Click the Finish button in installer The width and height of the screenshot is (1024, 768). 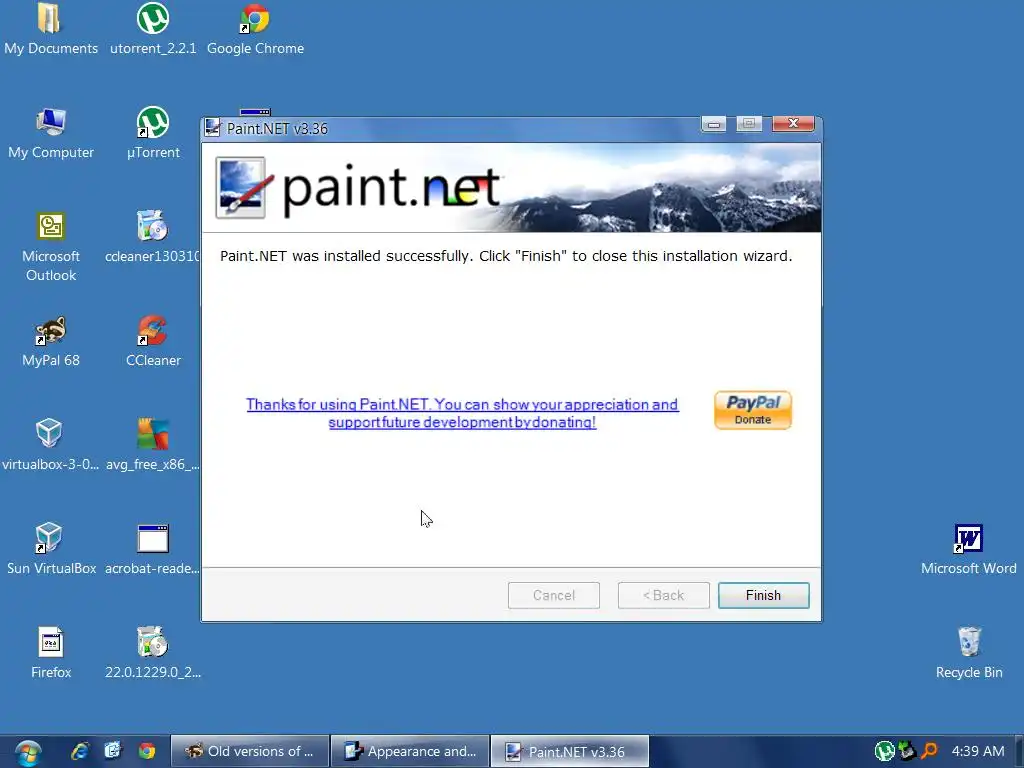(763, 595)
